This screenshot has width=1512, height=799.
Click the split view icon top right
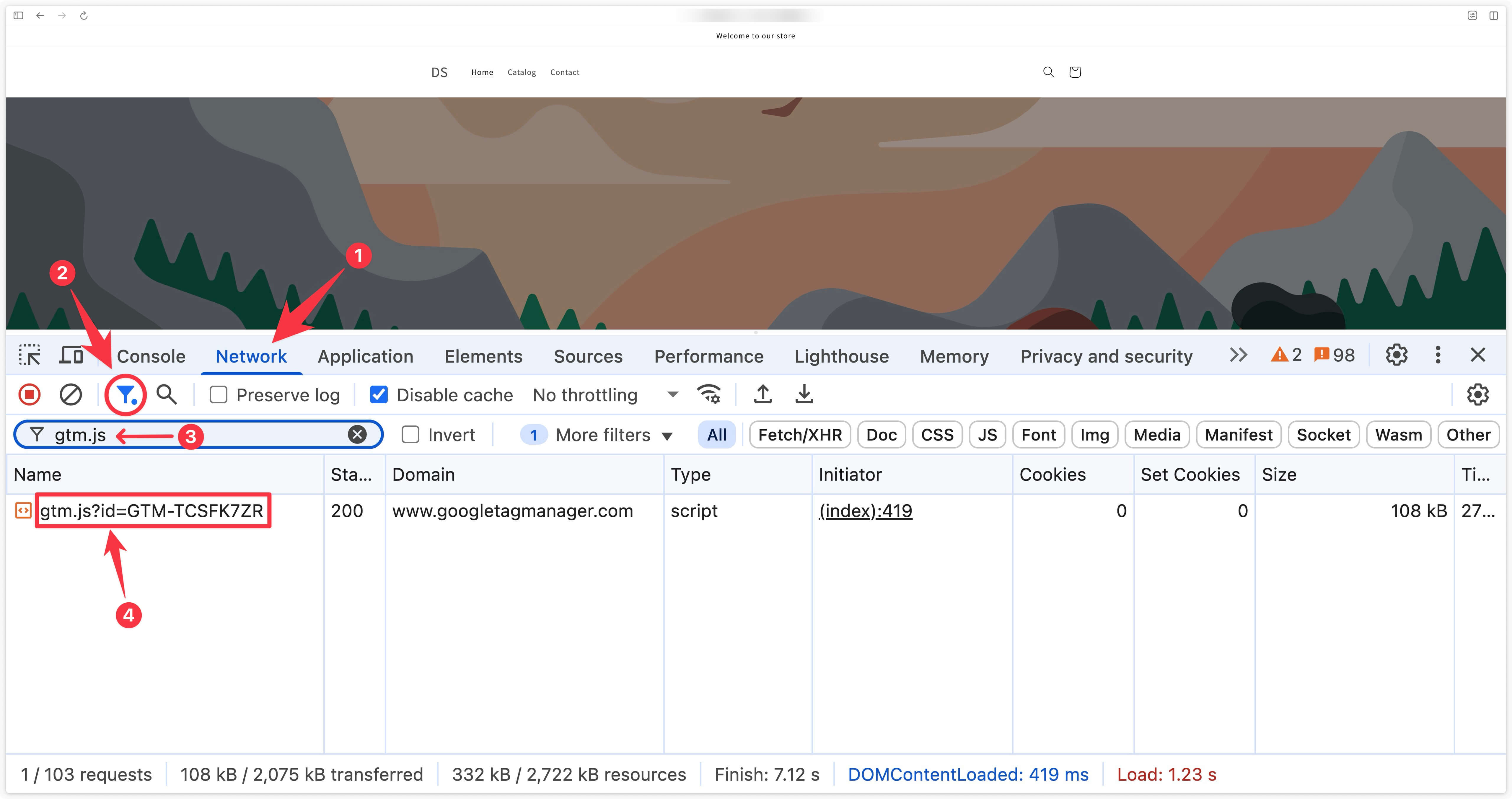(x=1493, y=15)
